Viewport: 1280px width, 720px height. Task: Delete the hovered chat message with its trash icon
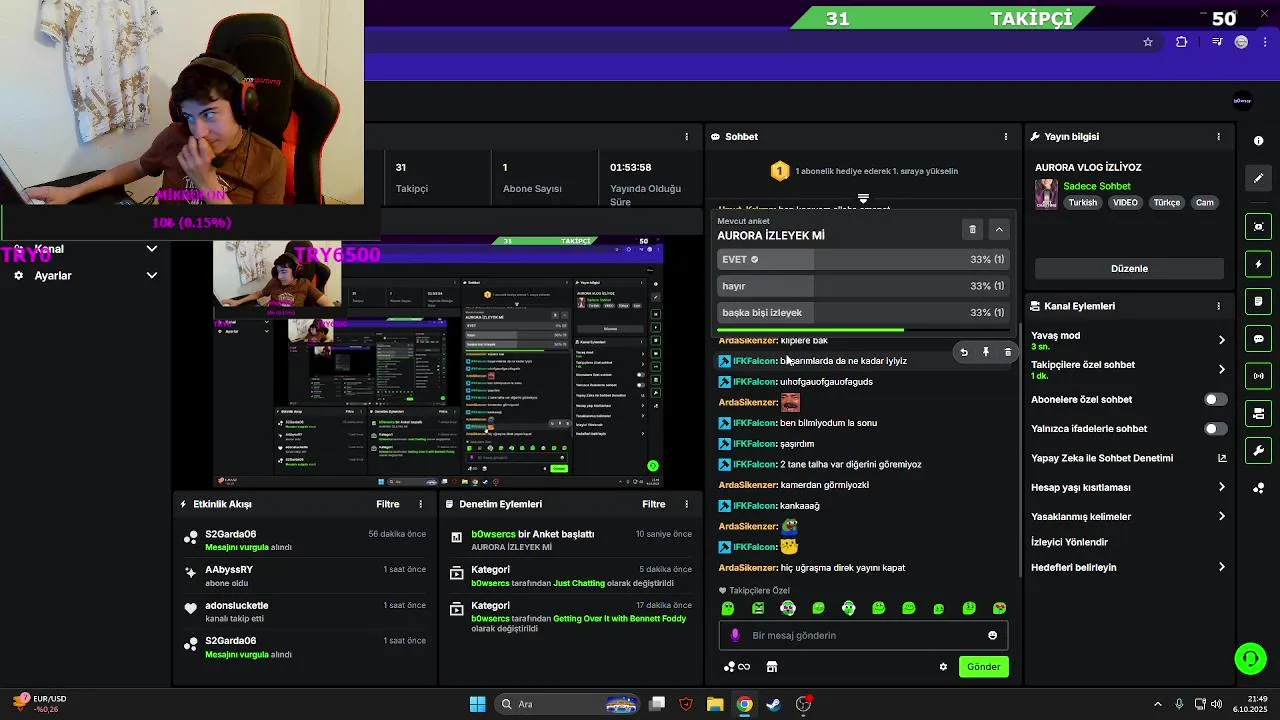point(1007,352)
